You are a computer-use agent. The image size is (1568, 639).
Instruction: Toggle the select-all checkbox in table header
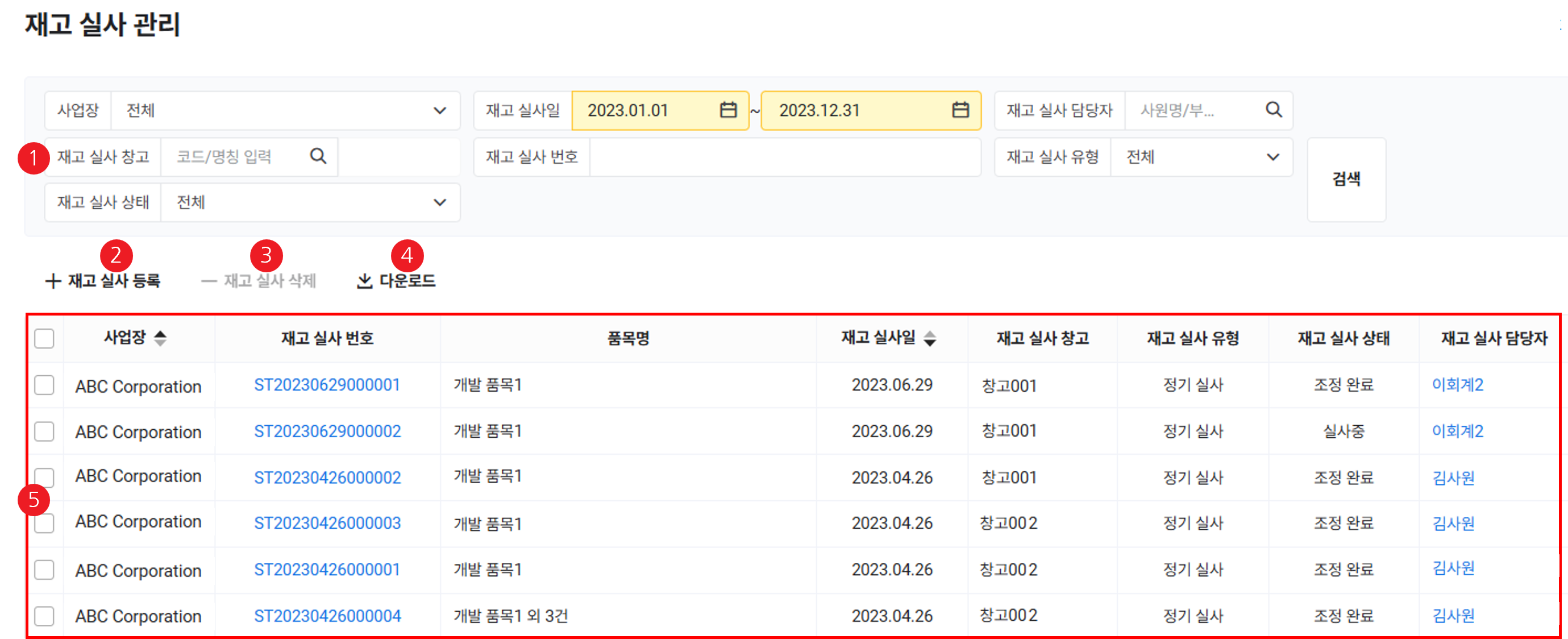[x=44, y=338]
